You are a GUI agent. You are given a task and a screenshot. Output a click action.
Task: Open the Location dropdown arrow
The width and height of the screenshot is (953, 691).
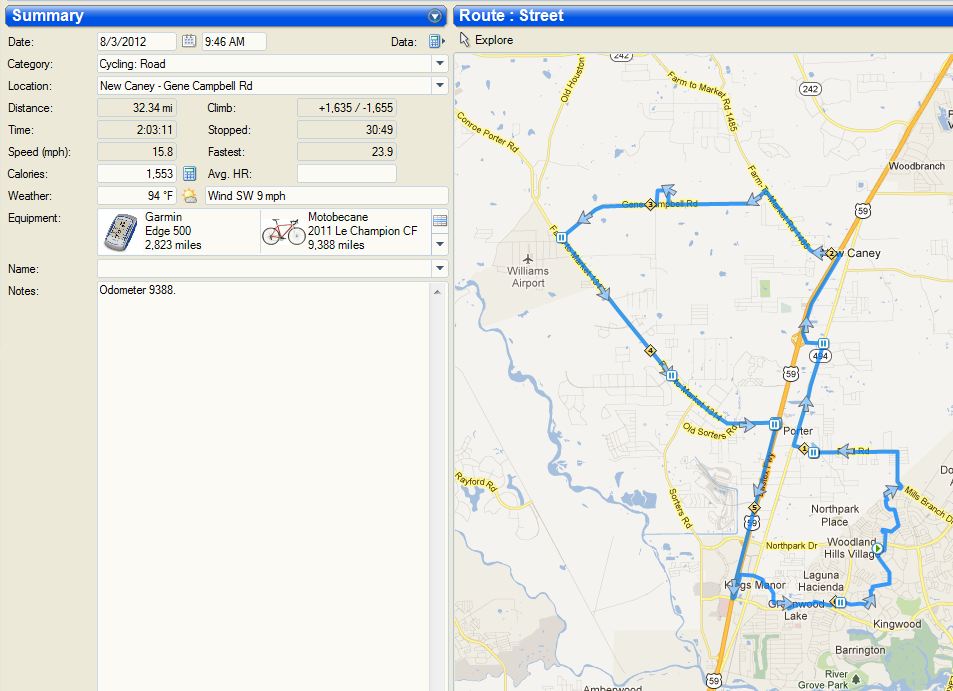coord(439,86)
